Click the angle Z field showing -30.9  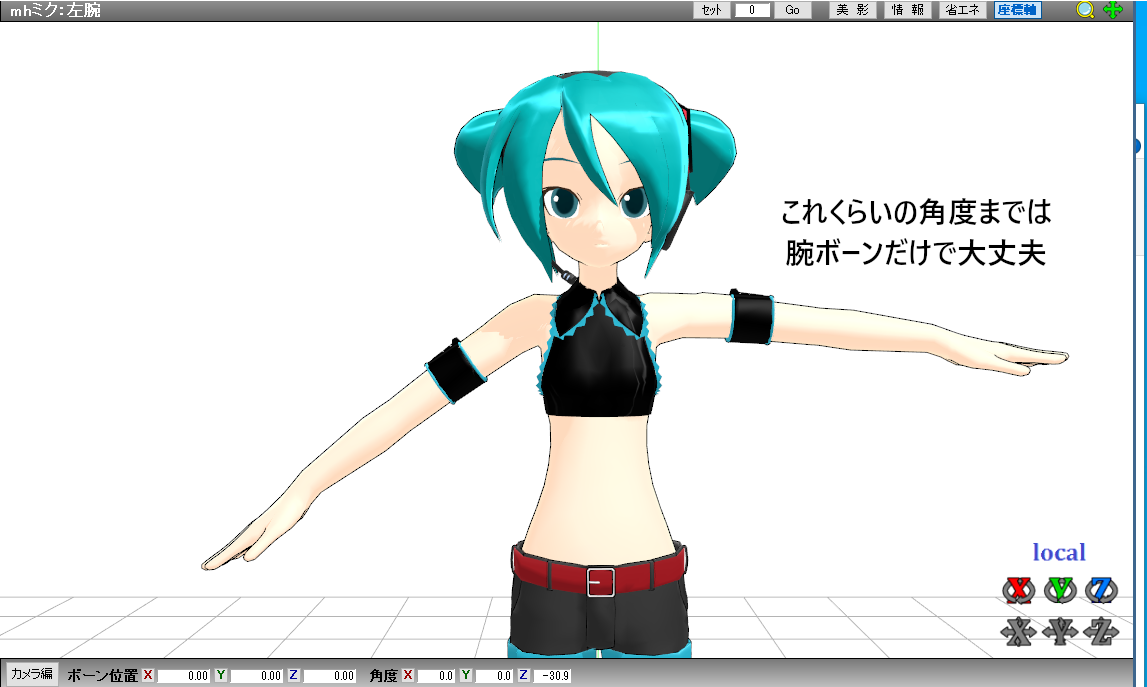[x=552, y=675]
